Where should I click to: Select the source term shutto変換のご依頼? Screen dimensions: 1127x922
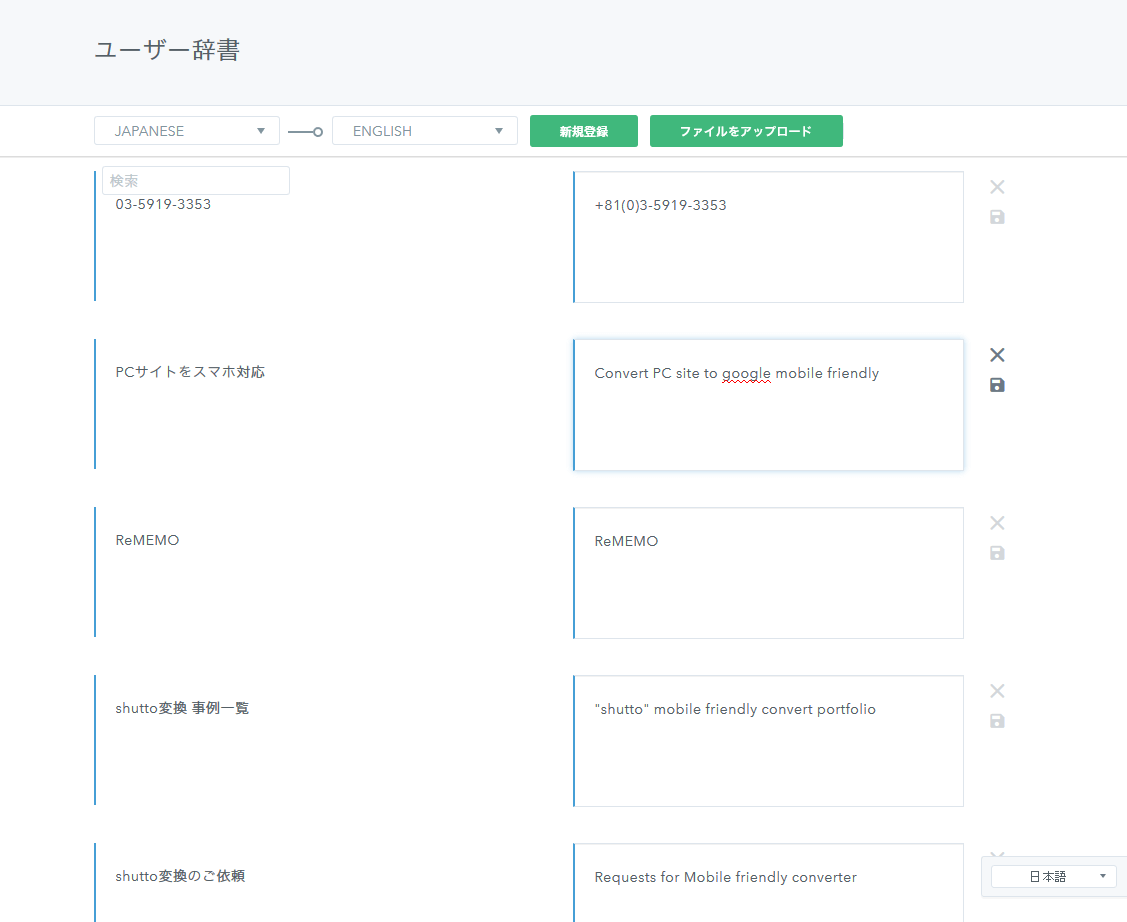(x=180, y=876)
